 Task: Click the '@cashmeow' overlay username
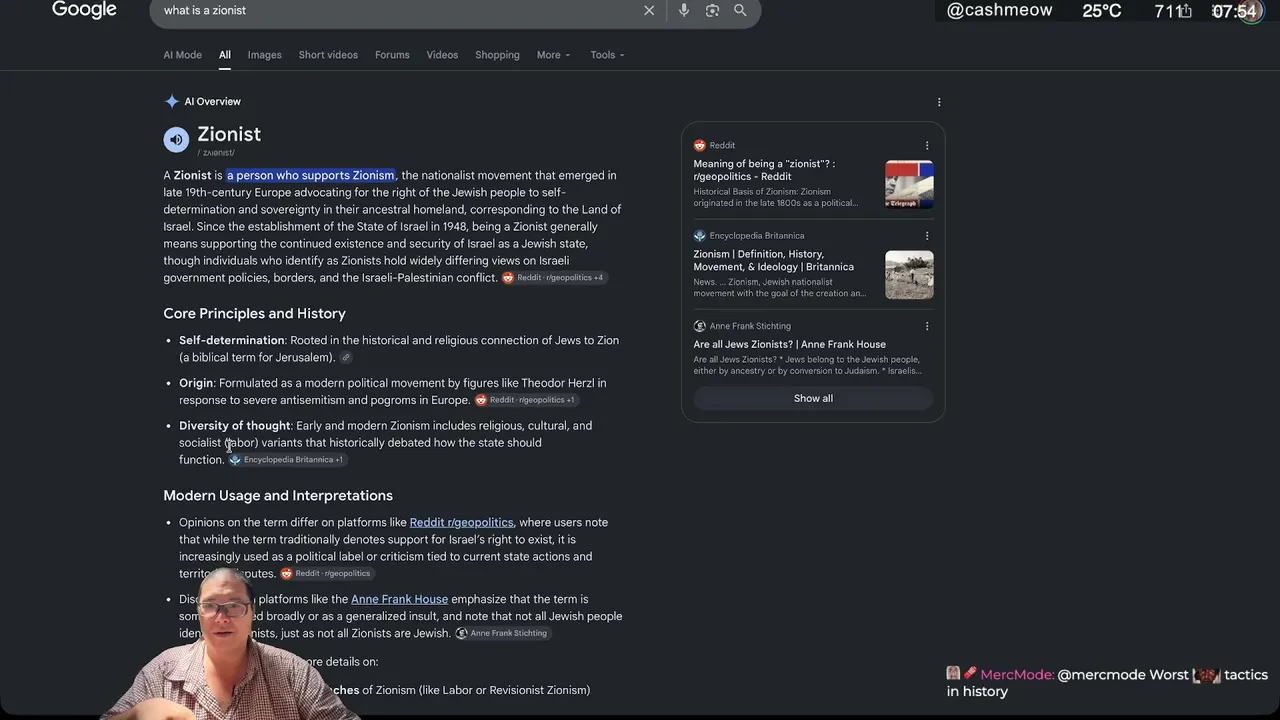999,10
